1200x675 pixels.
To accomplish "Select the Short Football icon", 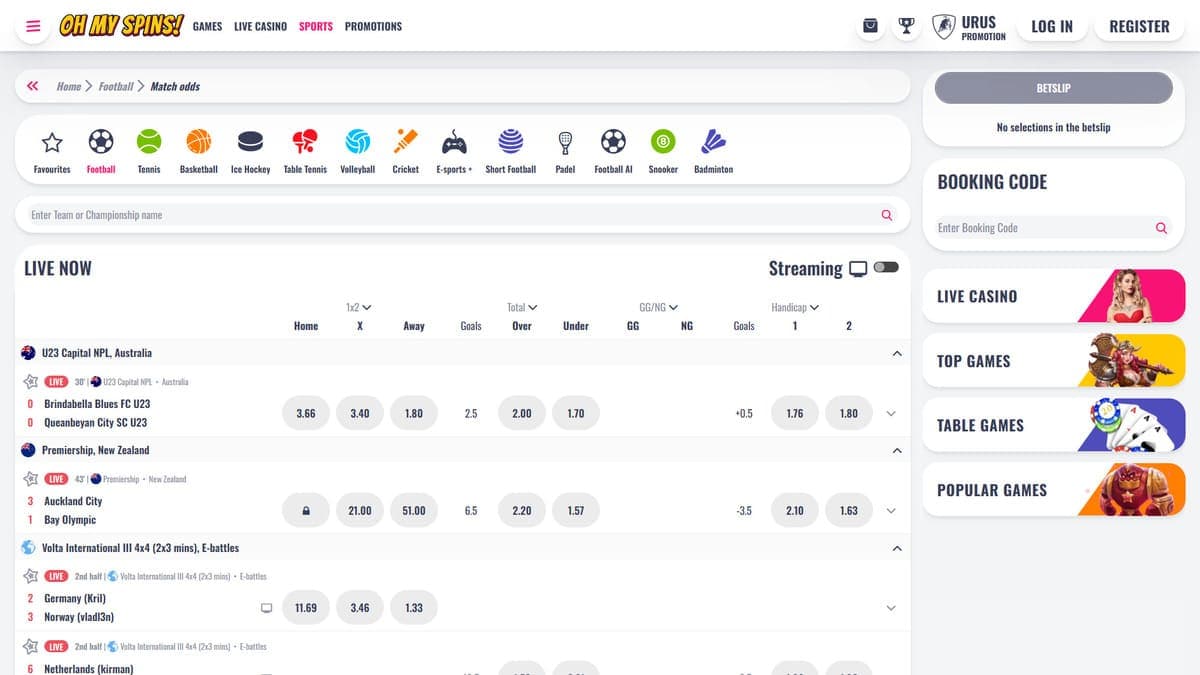I will pos(511,142).
